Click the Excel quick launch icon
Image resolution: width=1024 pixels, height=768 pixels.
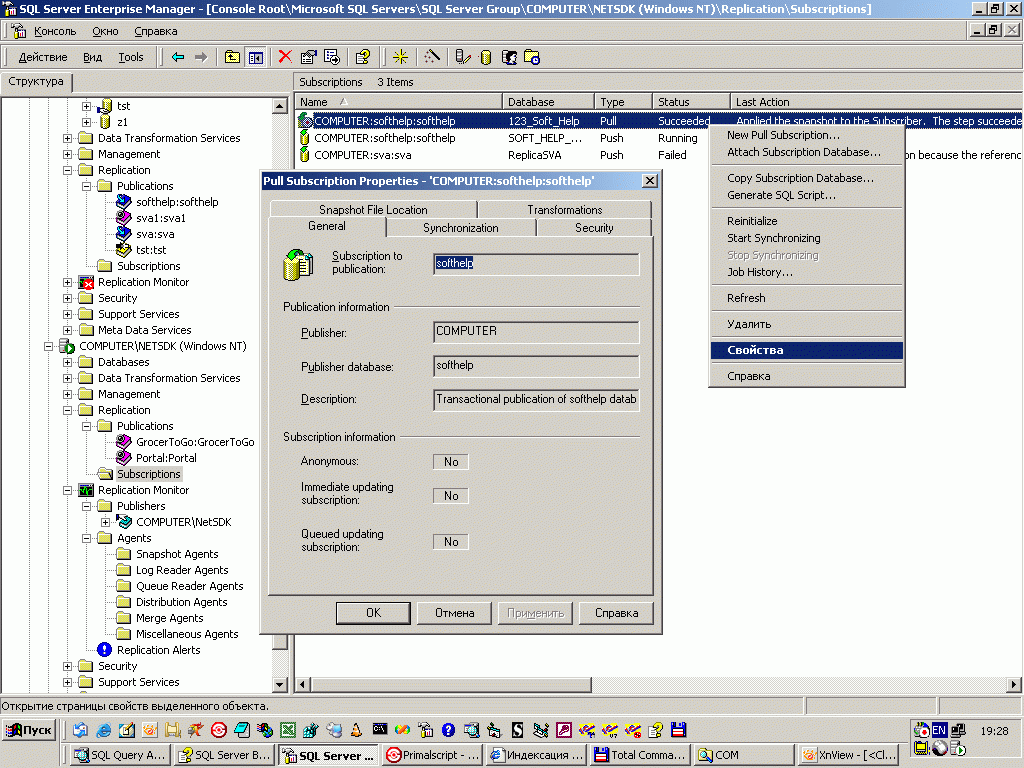(x=288, y=730)
